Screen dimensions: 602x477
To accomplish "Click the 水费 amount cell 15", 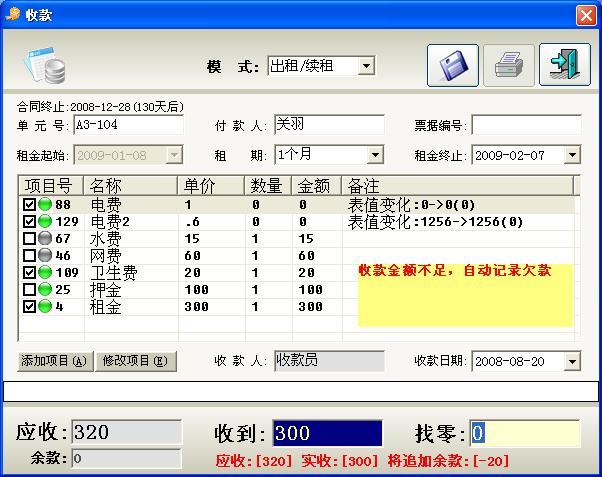I will 306,238.
